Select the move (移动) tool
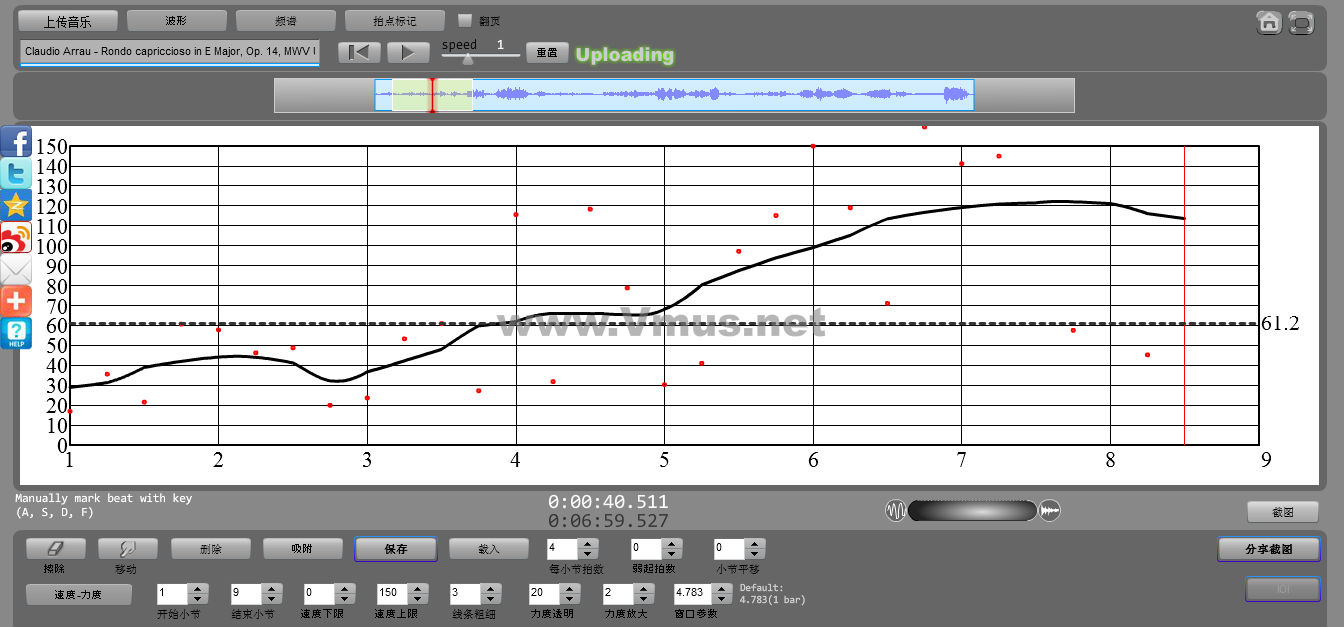This screenshot has width=1344, height=627. pos(127,549)
